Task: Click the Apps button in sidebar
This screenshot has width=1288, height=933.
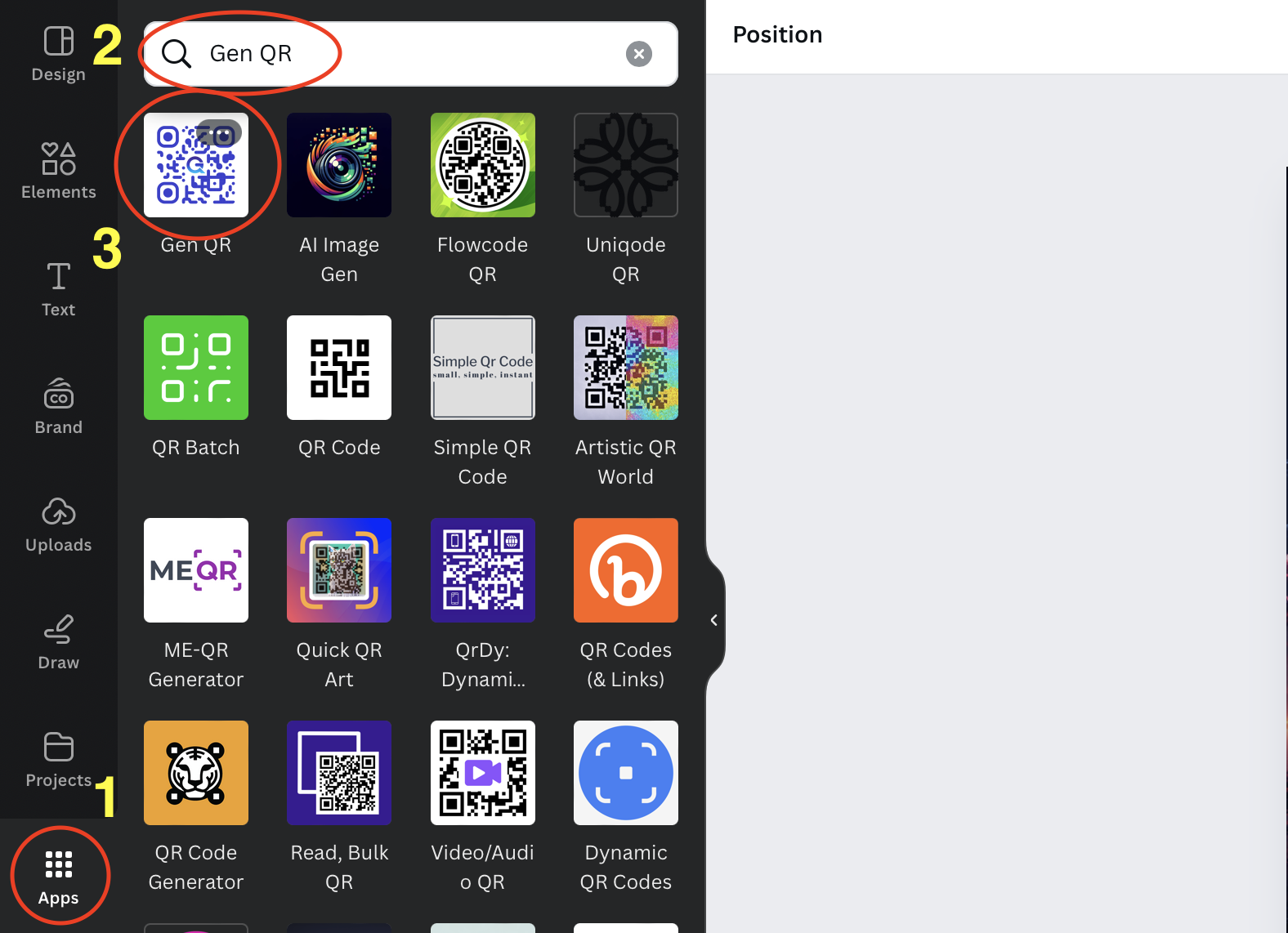Action: (x=59, y=876)
